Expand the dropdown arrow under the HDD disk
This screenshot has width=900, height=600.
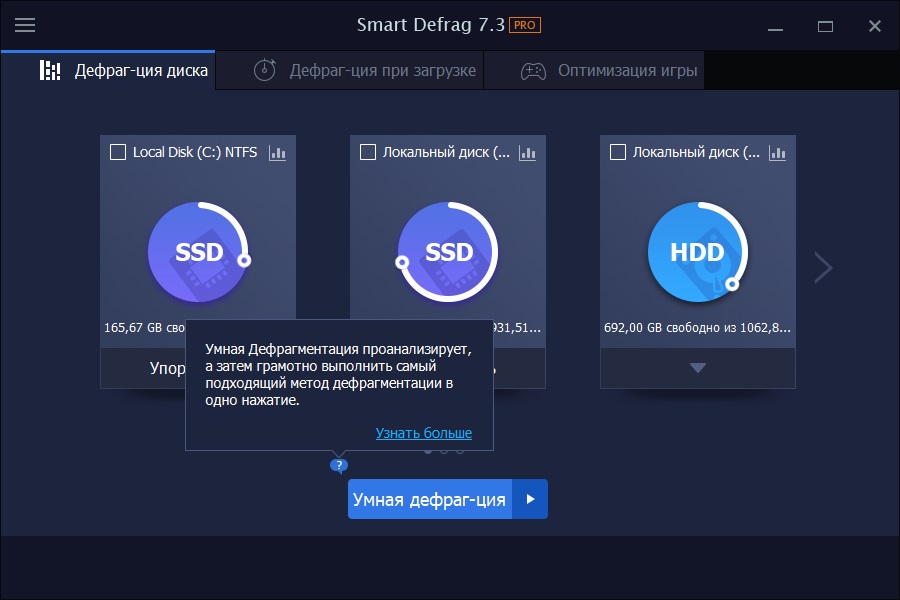pyautogui.click(x=698, y=368)
